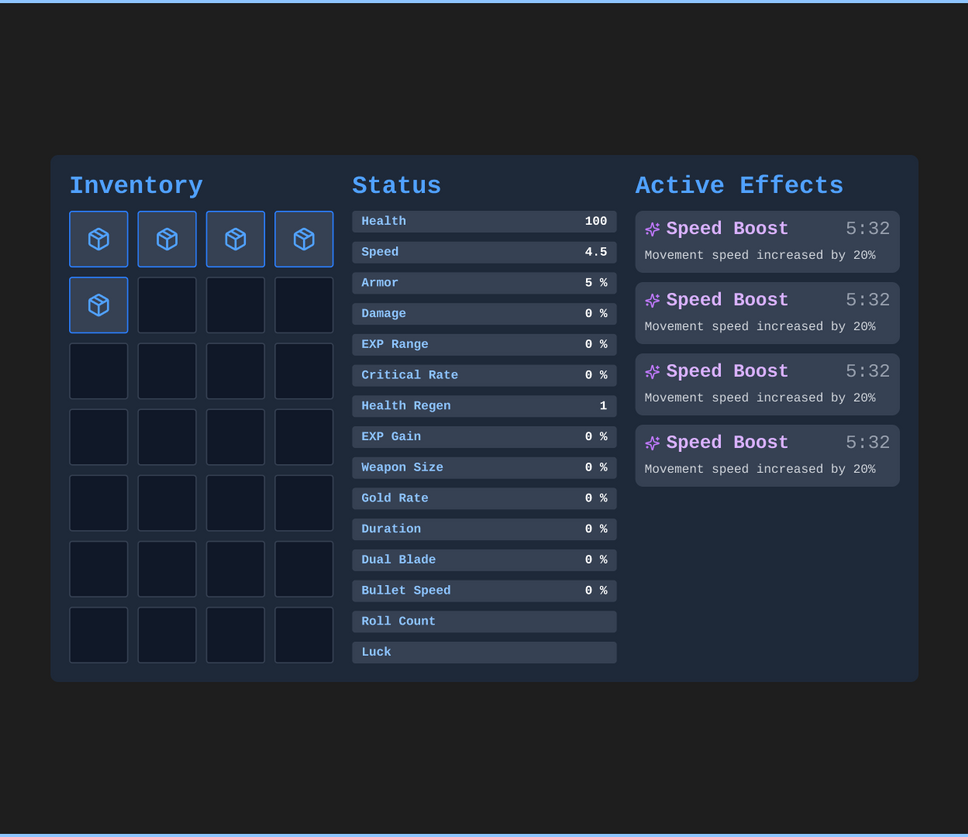
Task: Click the Health Regen value 1
Action: tap(603, 406)
